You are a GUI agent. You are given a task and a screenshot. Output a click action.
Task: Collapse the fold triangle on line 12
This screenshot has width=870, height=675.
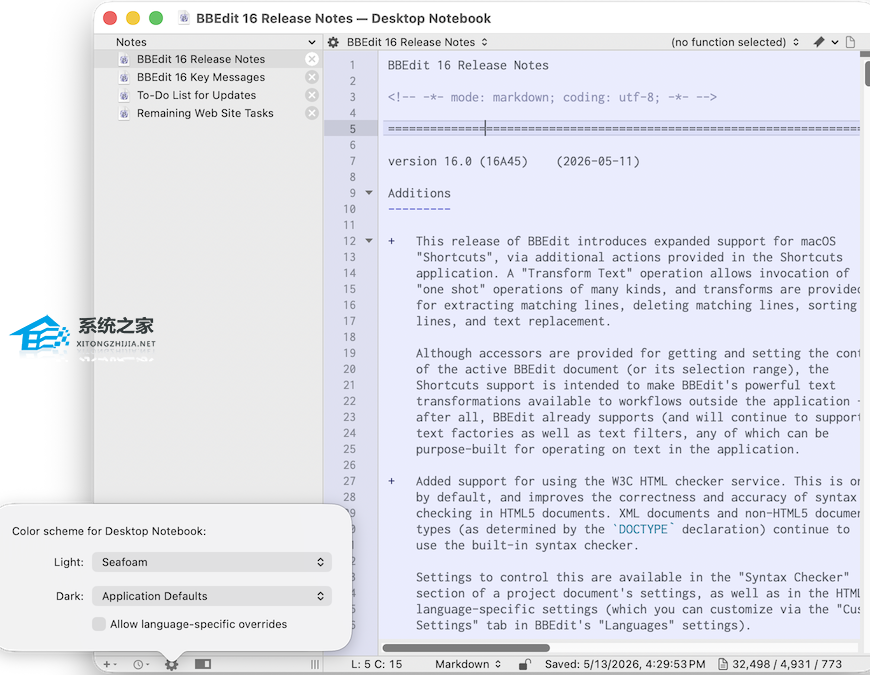(x=369, y=241)
